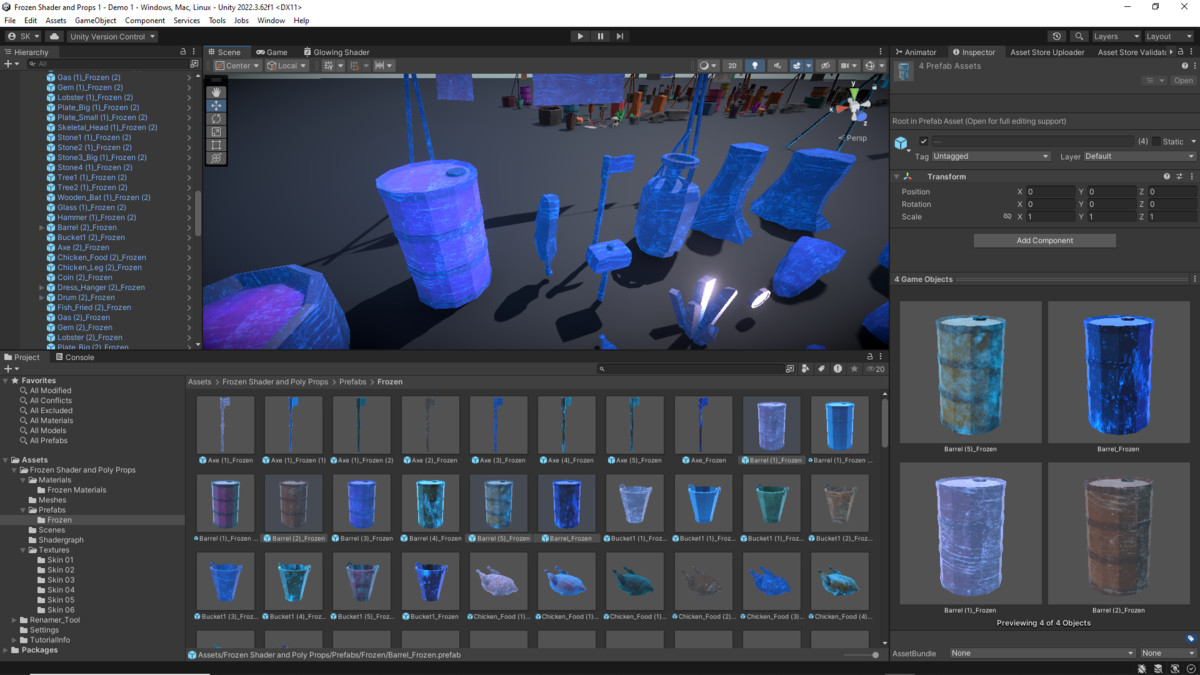Screen dimensions: 1200x675
Task: Toggle scene lighting in the Scene view toolbar
Action: (756, 65)
